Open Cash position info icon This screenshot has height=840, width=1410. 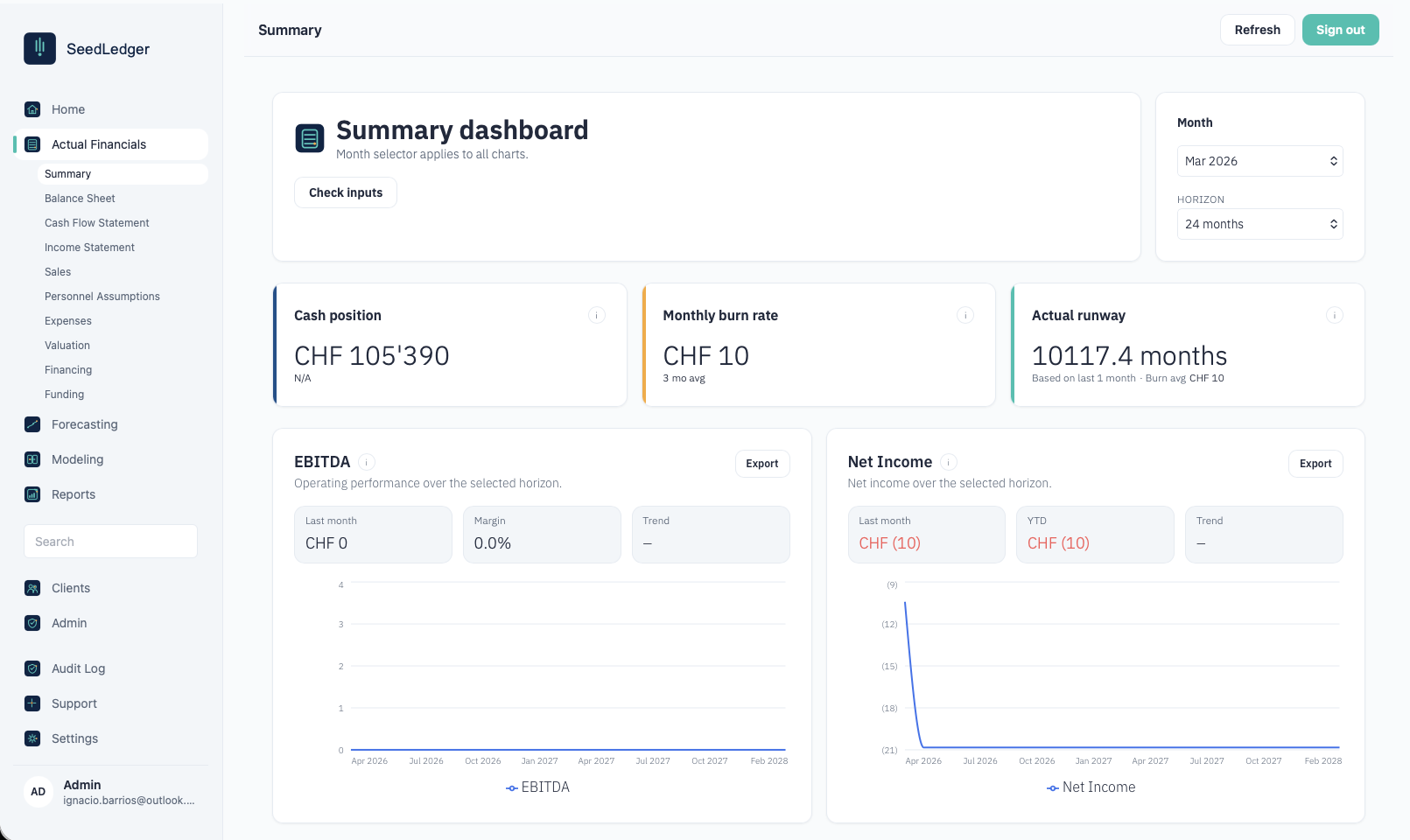click(597, 315)
